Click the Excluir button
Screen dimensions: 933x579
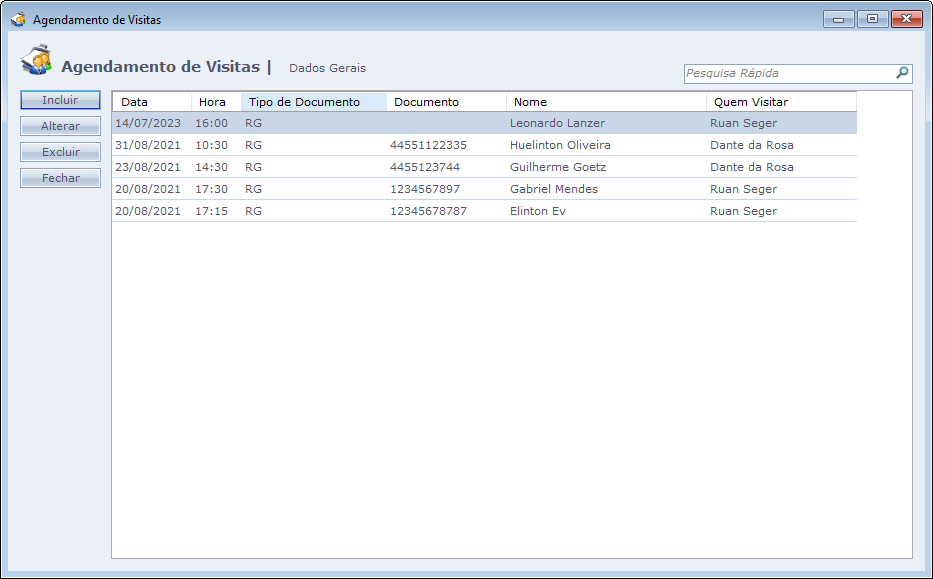point(61,152)
